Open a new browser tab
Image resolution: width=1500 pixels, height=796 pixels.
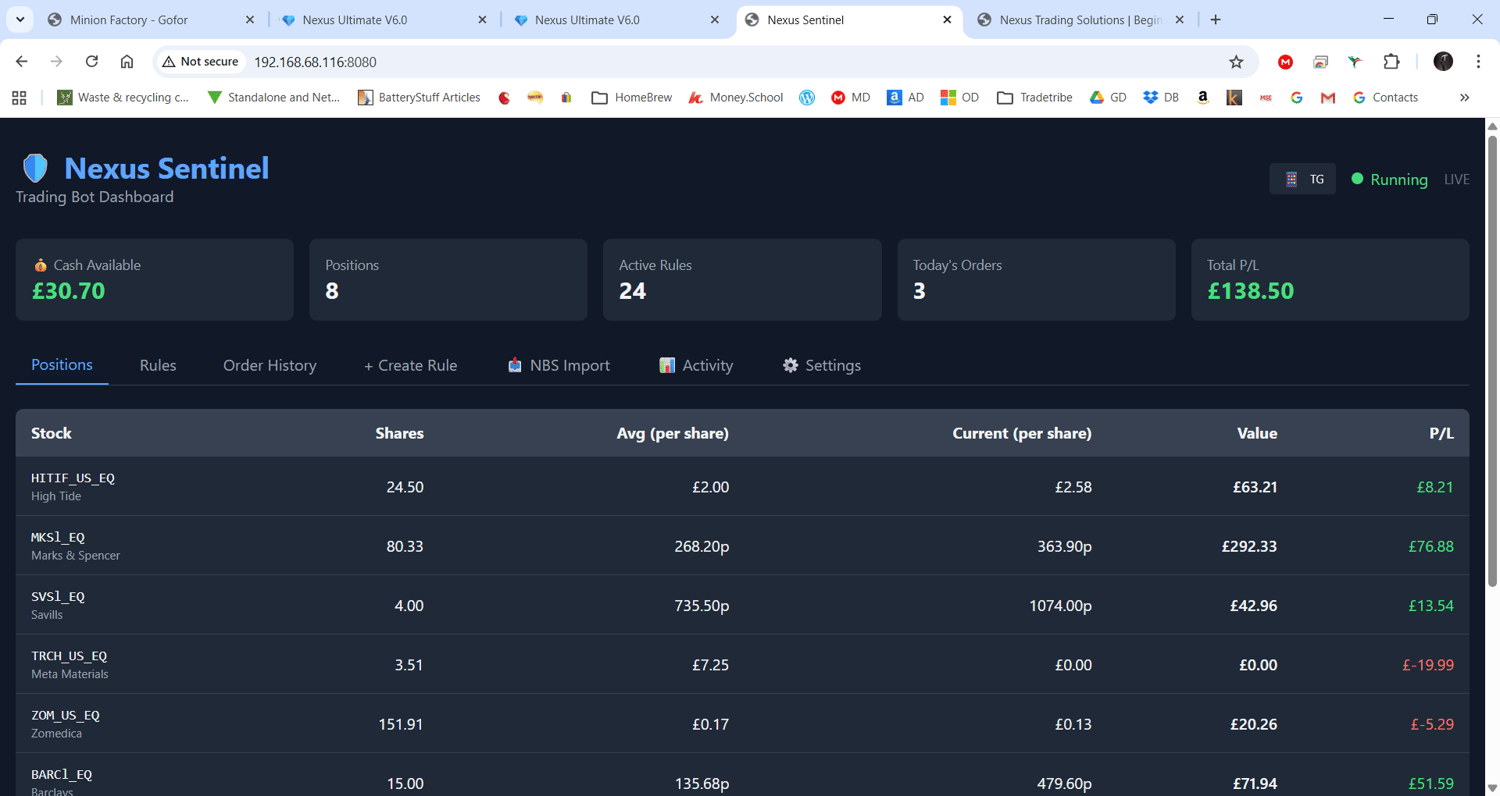(1215, 20)
